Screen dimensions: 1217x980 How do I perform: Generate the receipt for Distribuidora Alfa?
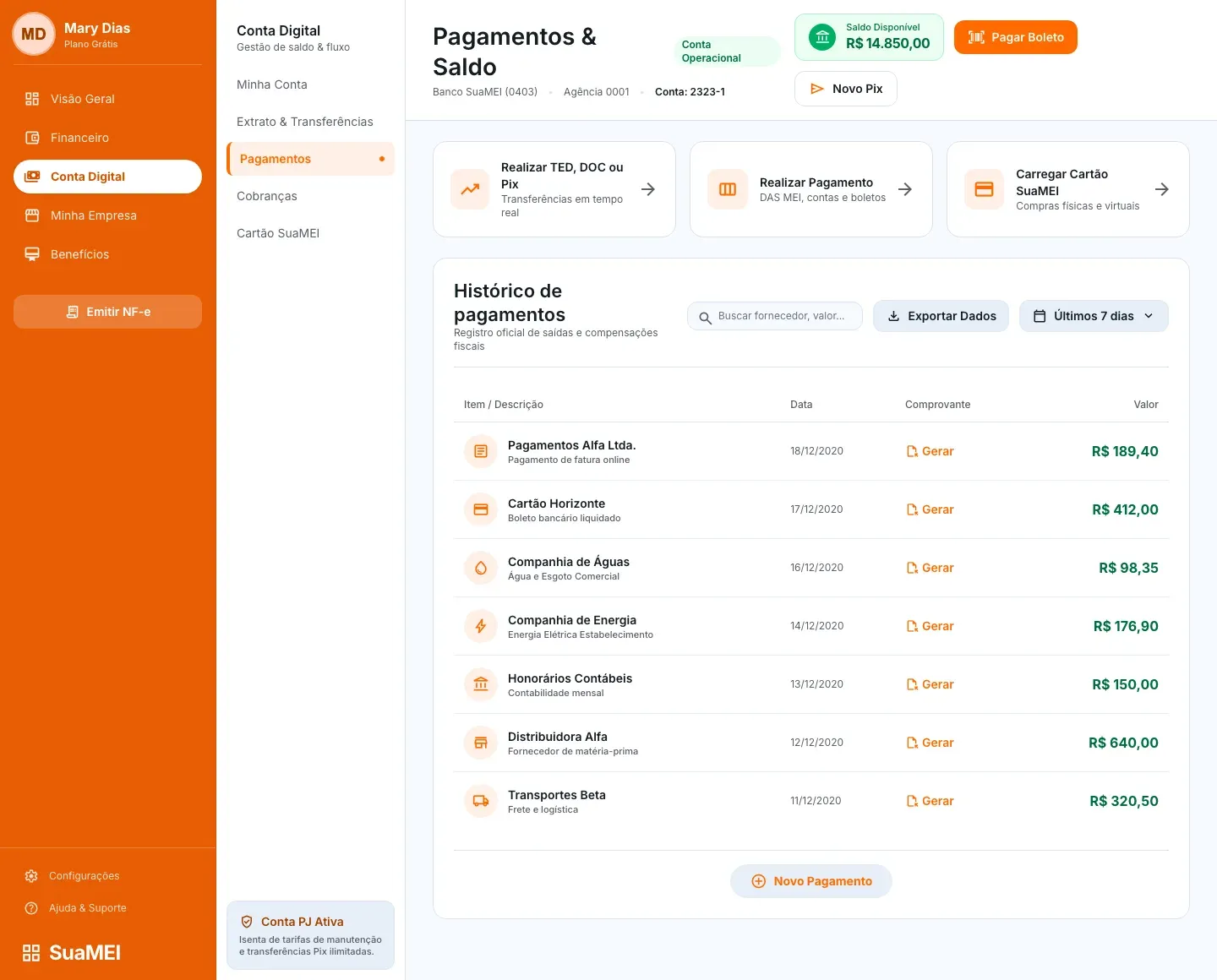(x=930, y=743)
